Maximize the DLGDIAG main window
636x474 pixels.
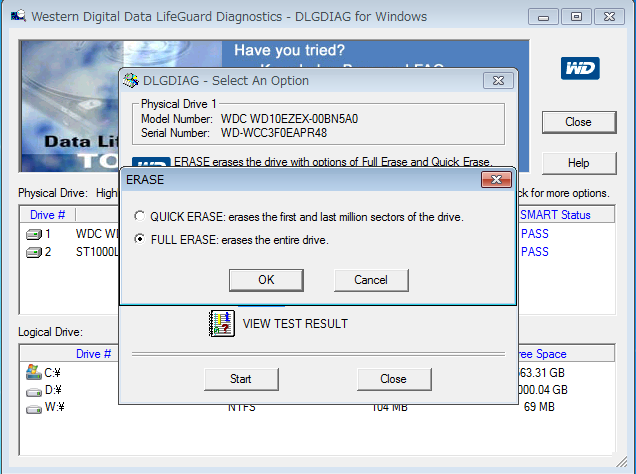pyautogui.click(x=576, y=17)
